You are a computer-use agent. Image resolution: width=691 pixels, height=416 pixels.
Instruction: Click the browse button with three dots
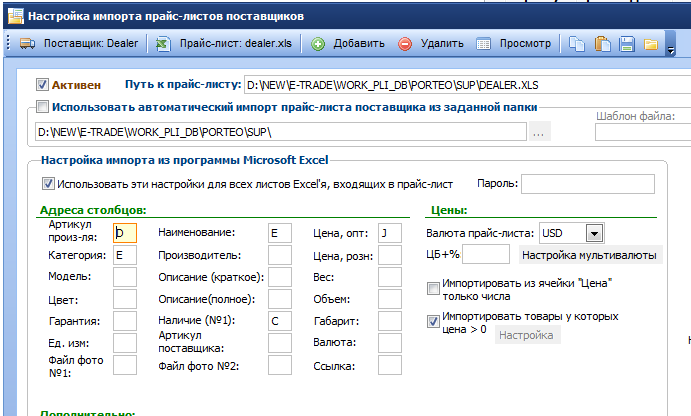(x=539, y=132)
